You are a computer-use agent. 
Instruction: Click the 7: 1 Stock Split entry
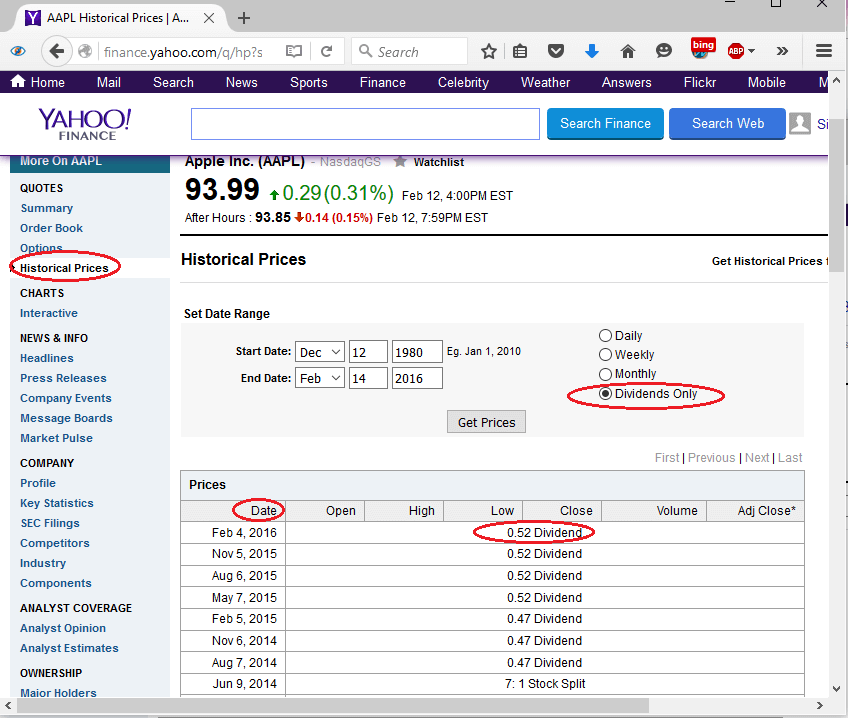pyautogui.click(x=545, y=683)
